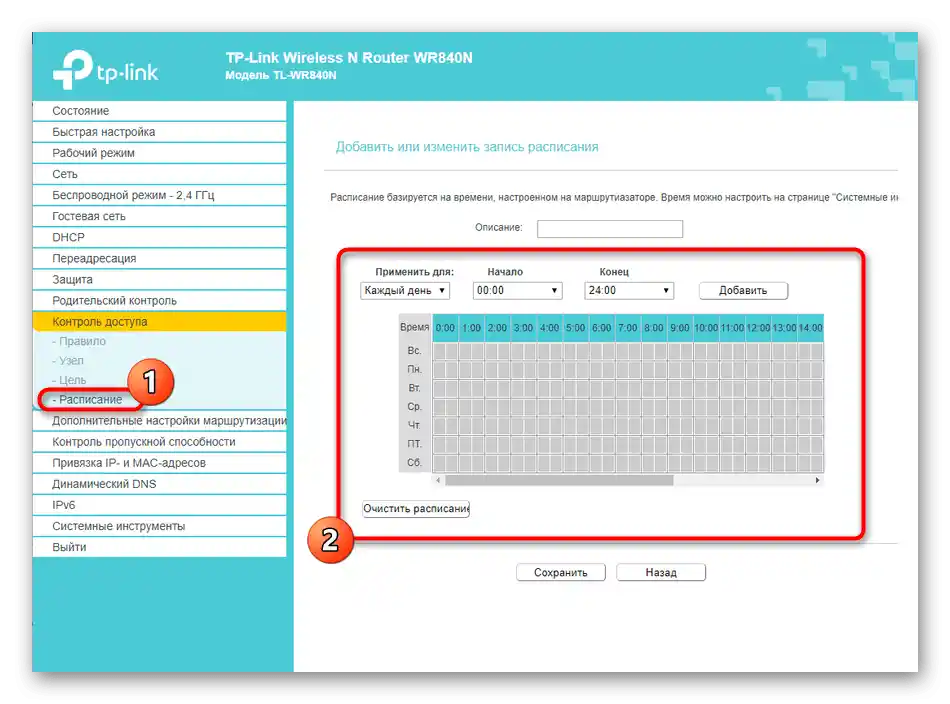Viewport: 950px width, 704px height.
Task: Select the 6:00 column header
Action: 602,328
